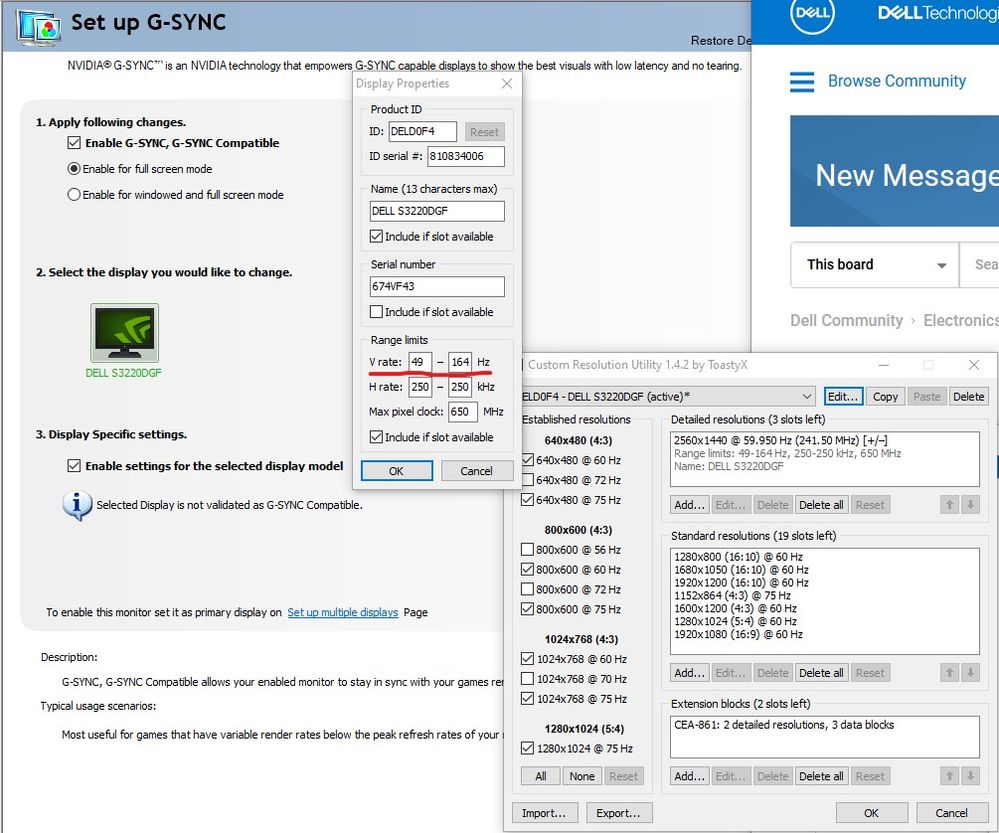Select Enable for windowed and full screen mode

tap(74, 194)
